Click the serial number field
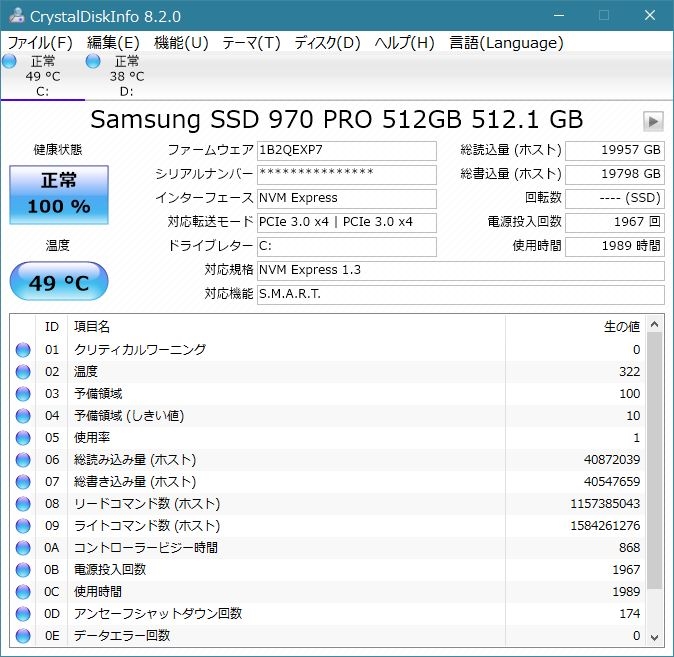Viewport: 674px width, 657px height. 346,174
